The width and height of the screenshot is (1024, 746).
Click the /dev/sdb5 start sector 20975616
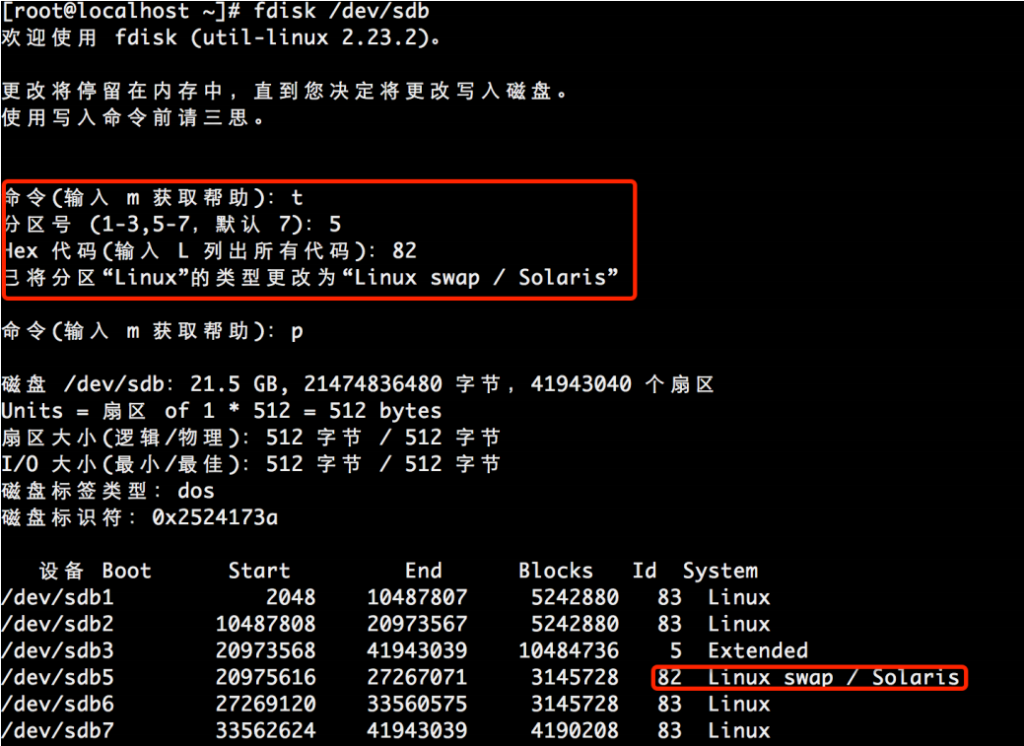(265, 678)
